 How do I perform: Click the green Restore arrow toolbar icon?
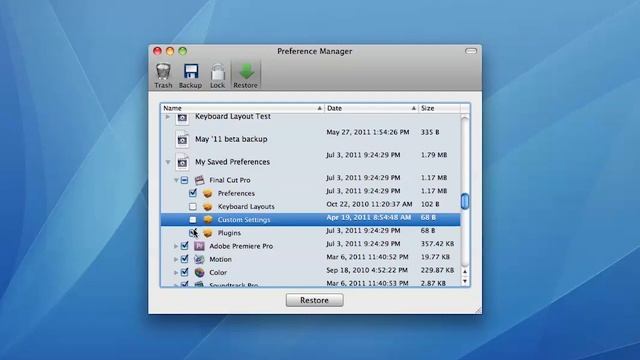(x=246, y=71)
